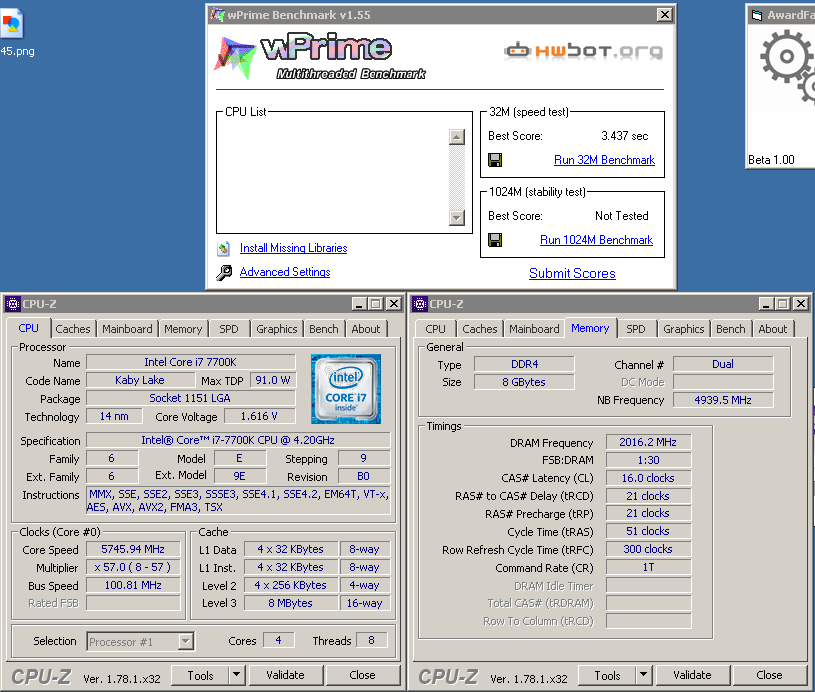Click the wPrime title bar app icon

(x=217, y=15)
